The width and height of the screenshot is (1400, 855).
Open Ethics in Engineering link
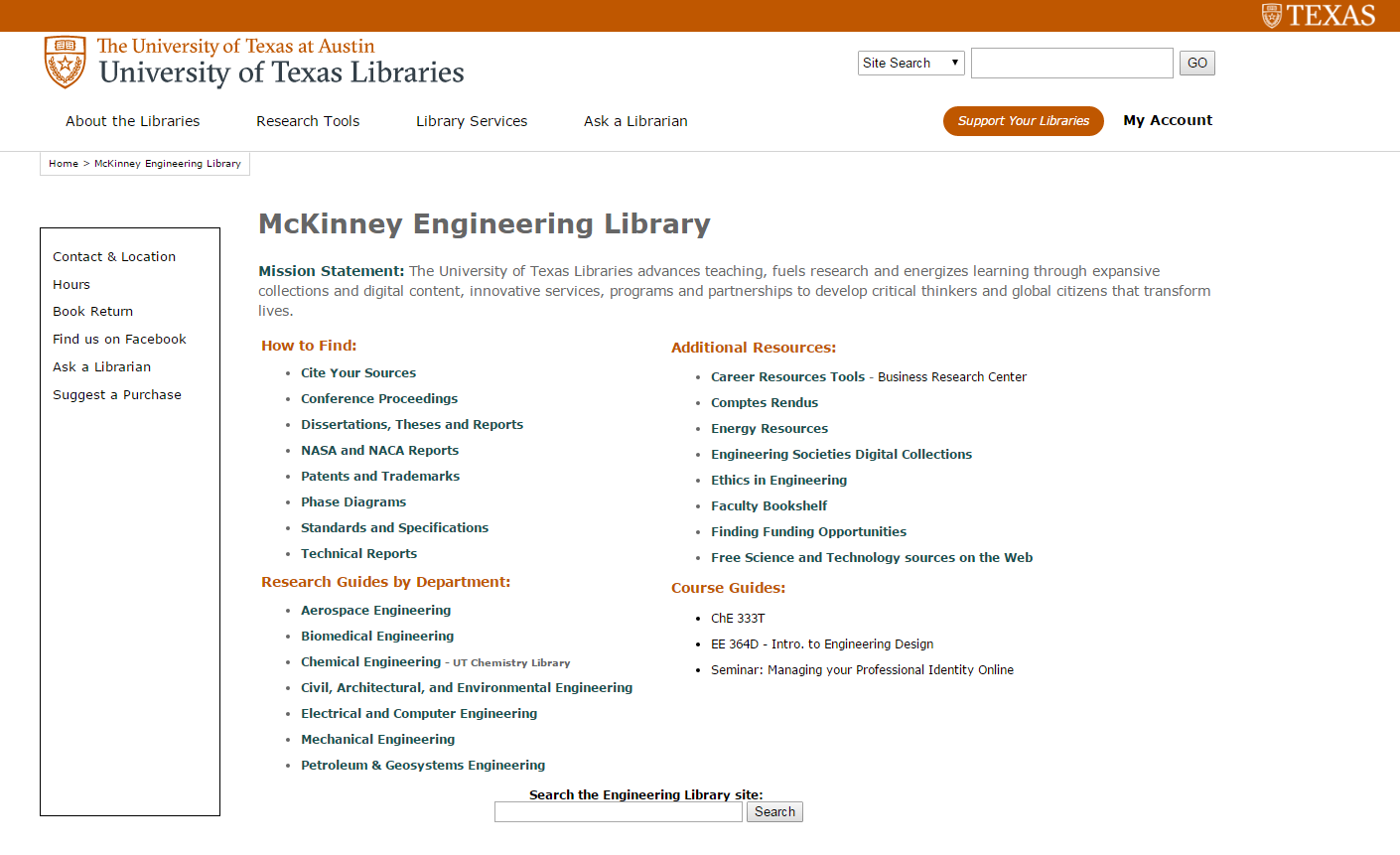778,480
